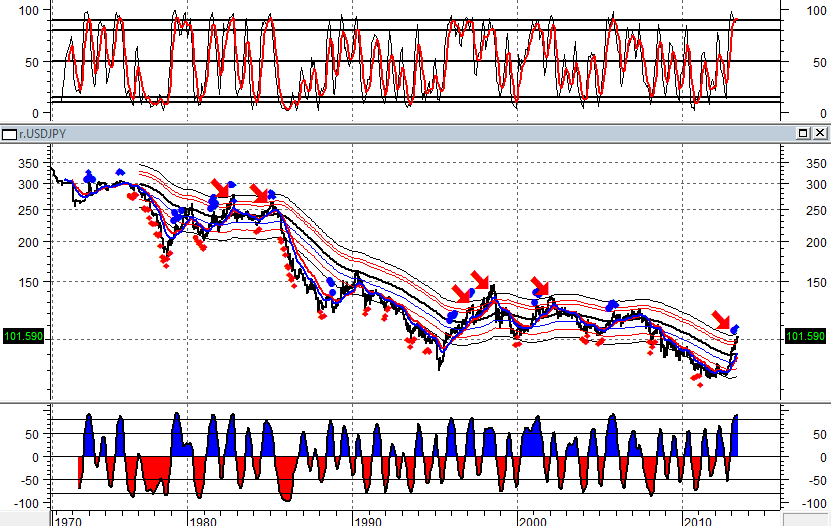The height and width of the screenshot is (526, 831).
Task: Click the 2010 year label on time axis
Action: 698,521
